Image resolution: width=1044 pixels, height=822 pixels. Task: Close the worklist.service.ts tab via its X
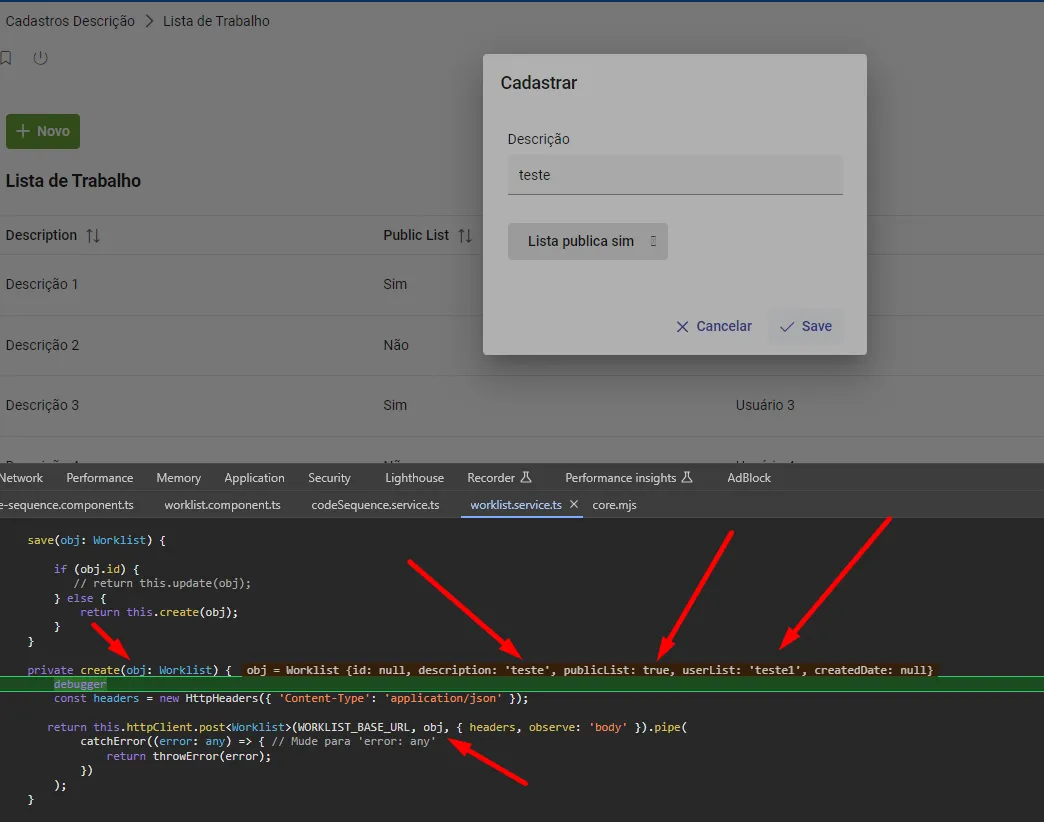point(573,504)
